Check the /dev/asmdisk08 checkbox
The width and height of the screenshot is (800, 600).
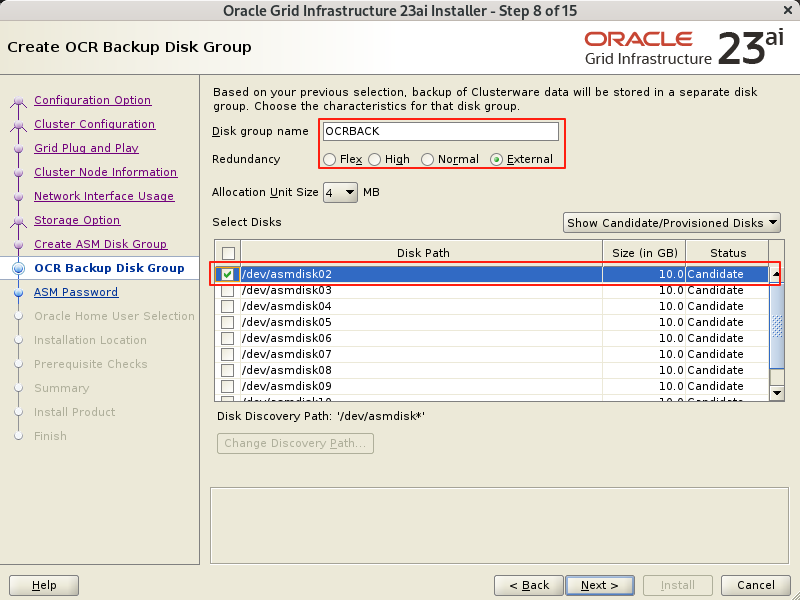pyautogui.click(x=228, y=370)
